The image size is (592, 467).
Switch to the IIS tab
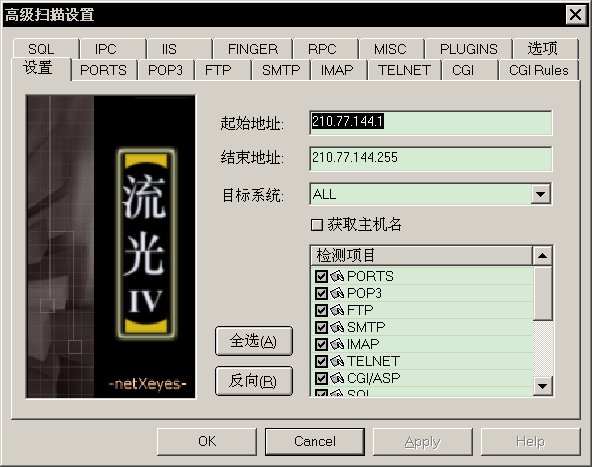pos(180,49)
